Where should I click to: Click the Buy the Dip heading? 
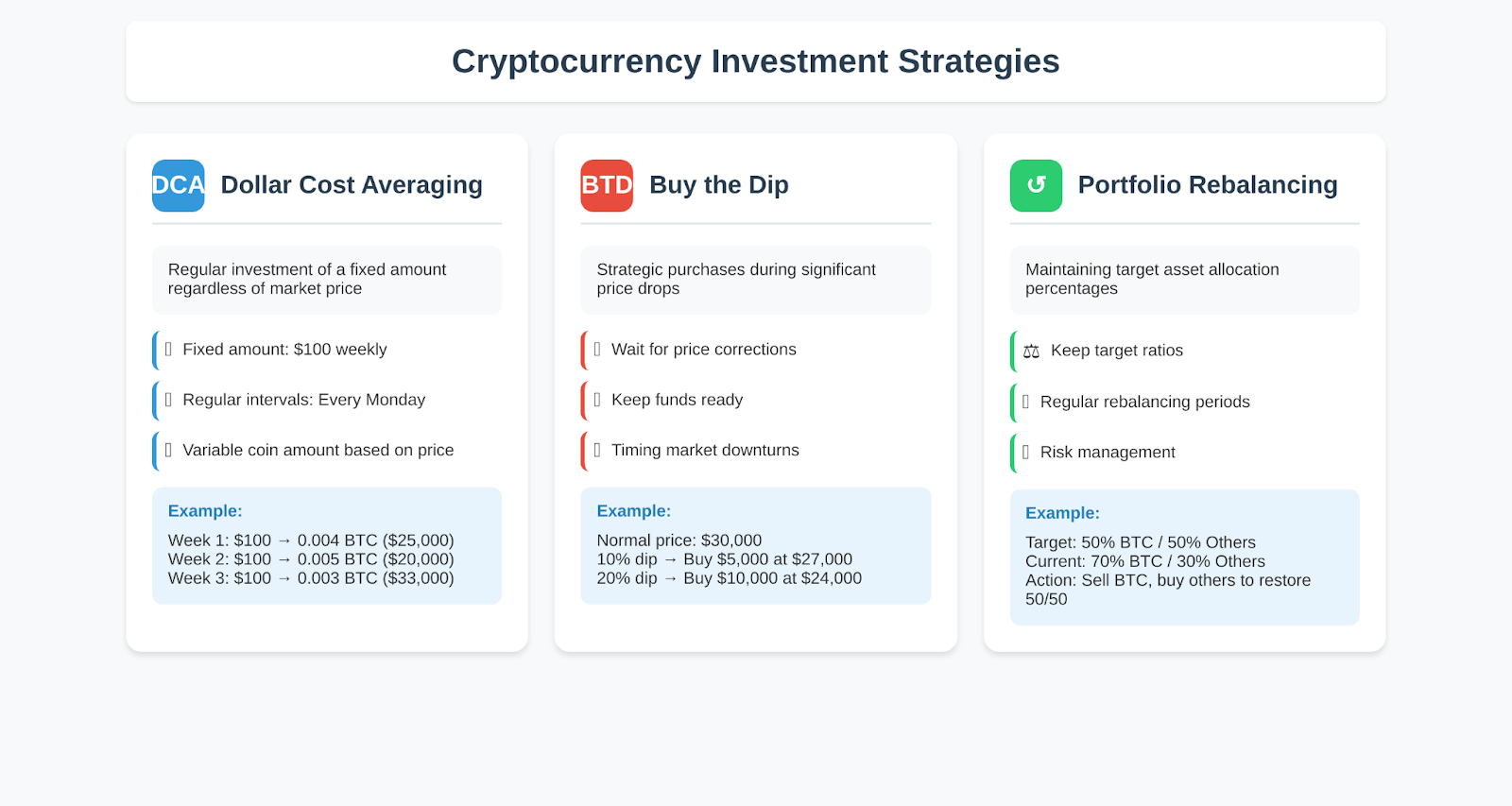(719, 185)
